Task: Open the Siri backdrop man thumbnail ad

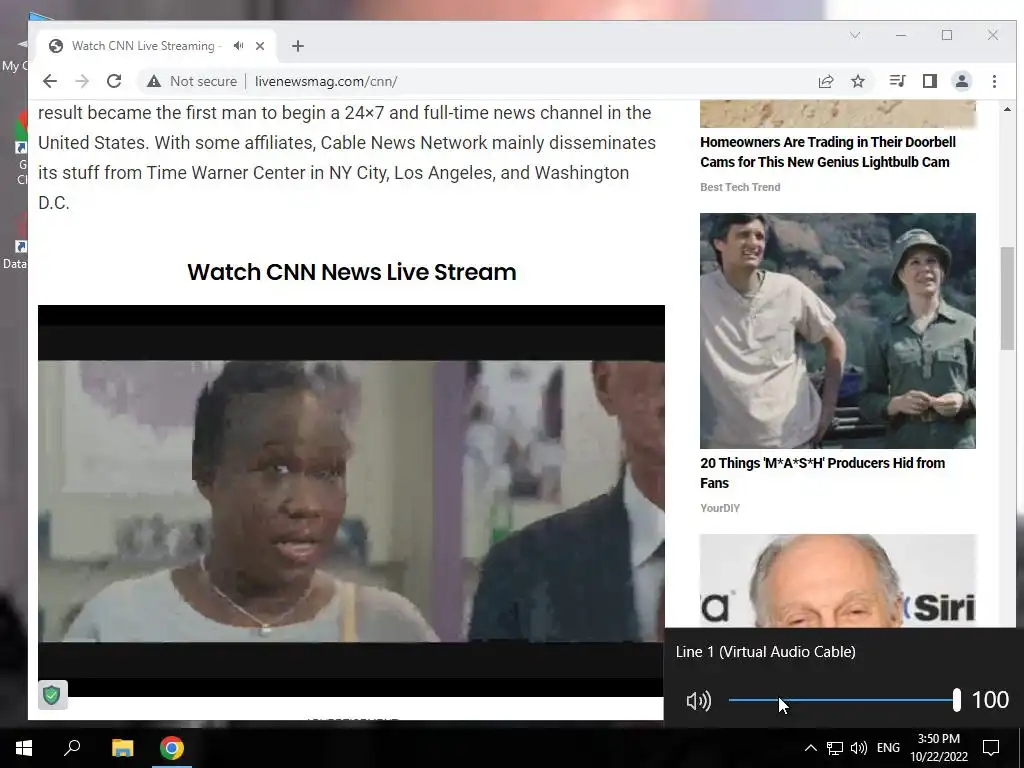Action: (x=838, y=581)
